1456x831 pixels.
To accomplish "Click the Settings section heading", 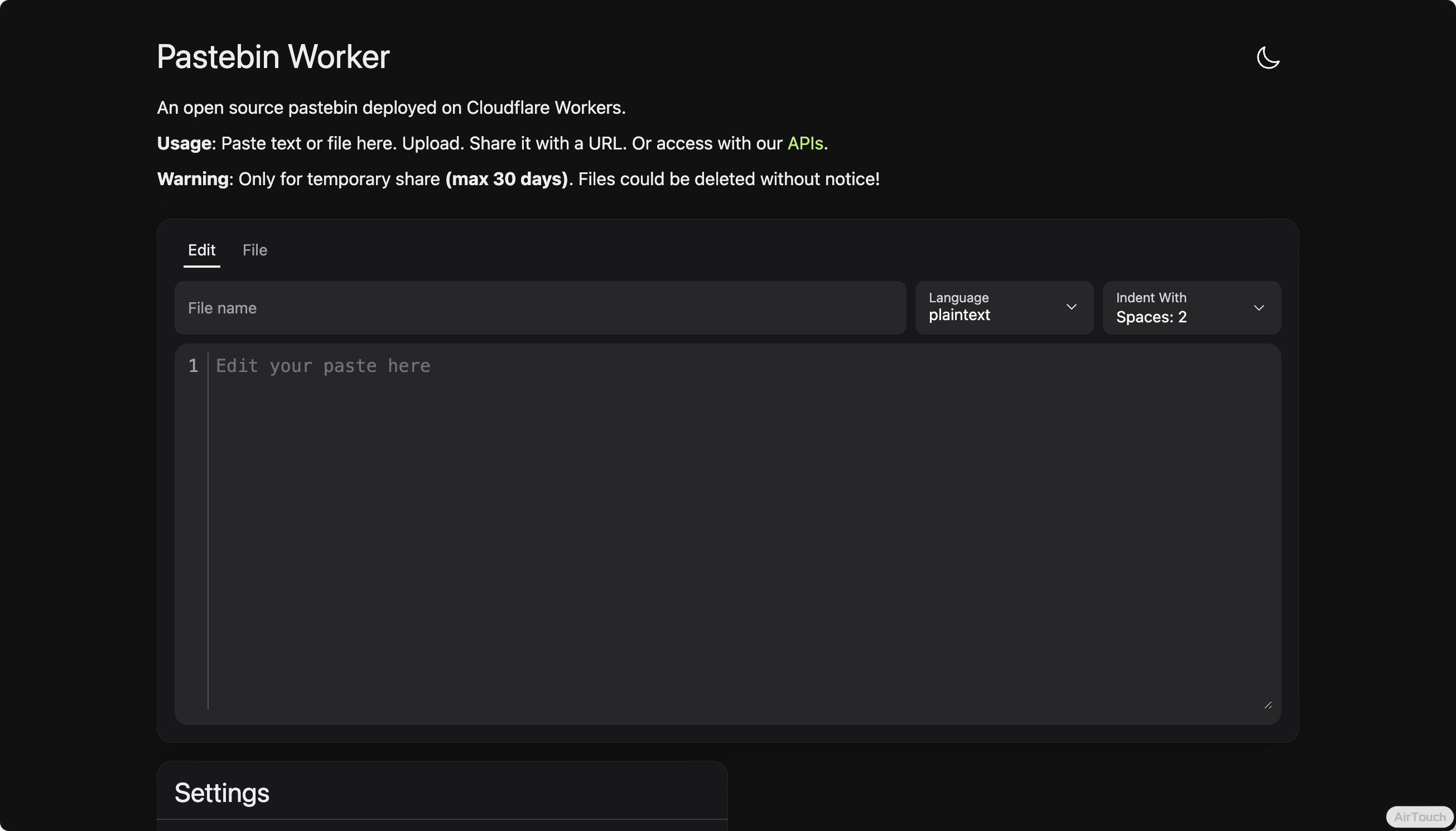I will click(221, 793).
